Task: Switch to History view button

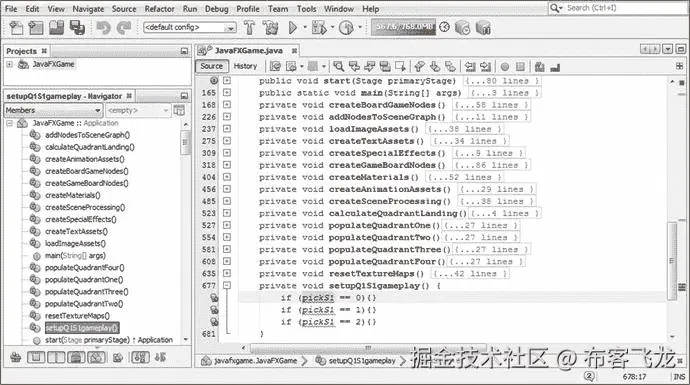Action: (245, 66)
